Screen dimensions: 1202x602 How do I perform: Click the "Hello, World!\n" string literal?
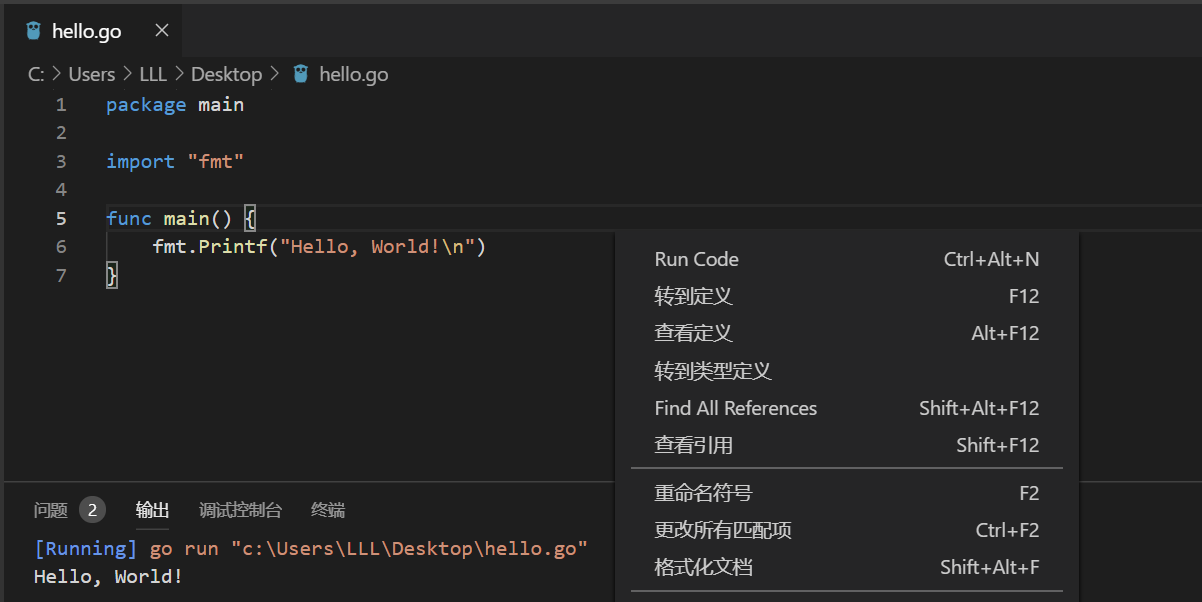click(x=377, y=246)
